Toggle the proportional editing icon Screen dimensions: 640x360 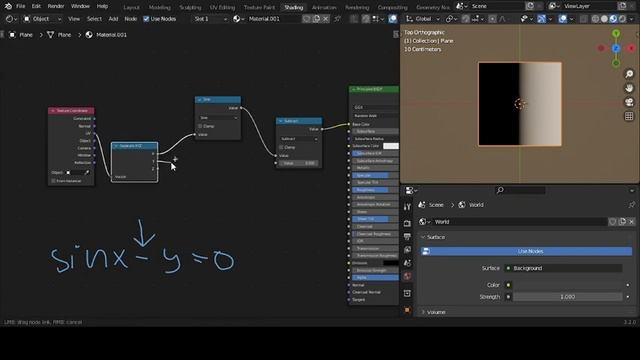point(492,19)
